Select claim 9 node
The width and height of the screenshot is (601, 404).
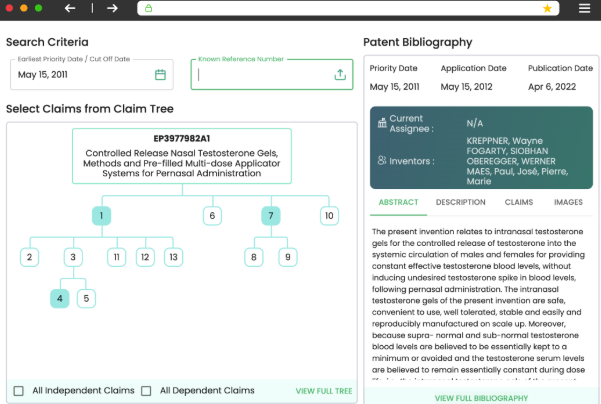(x=288, y=257)
